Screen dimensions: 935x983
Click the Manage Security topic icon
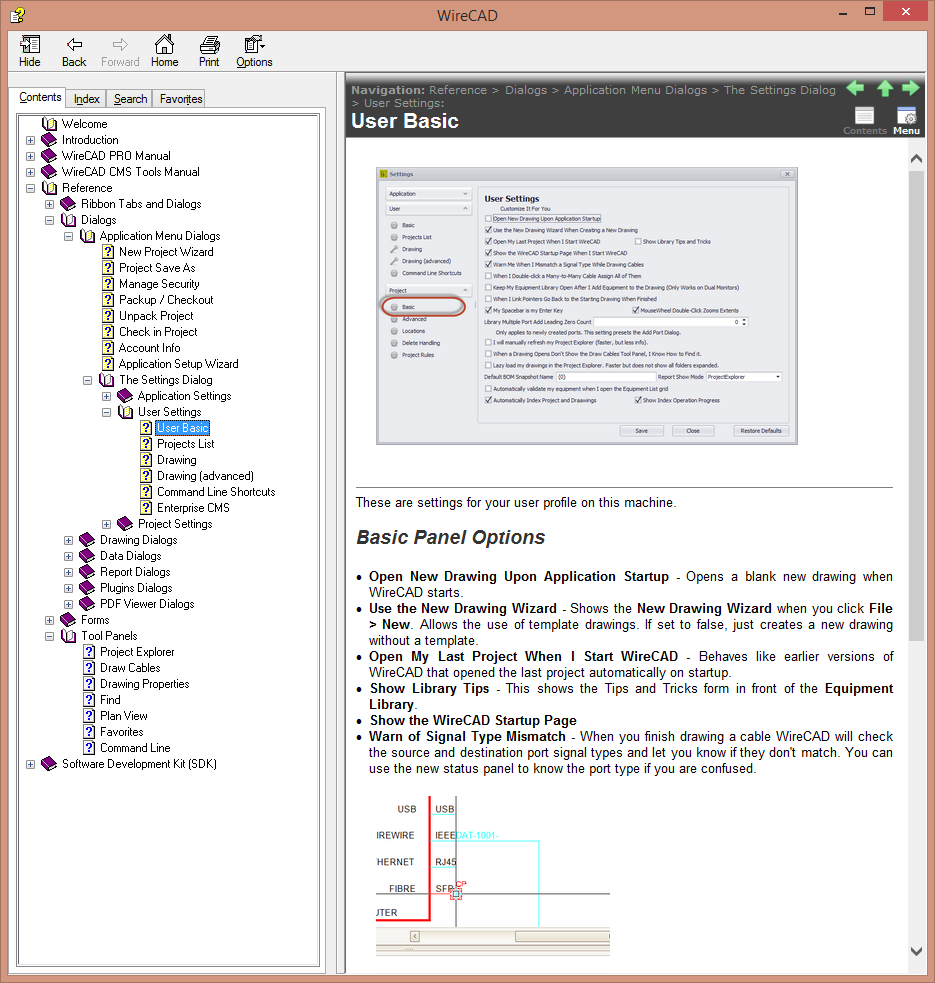pos(108,284)
